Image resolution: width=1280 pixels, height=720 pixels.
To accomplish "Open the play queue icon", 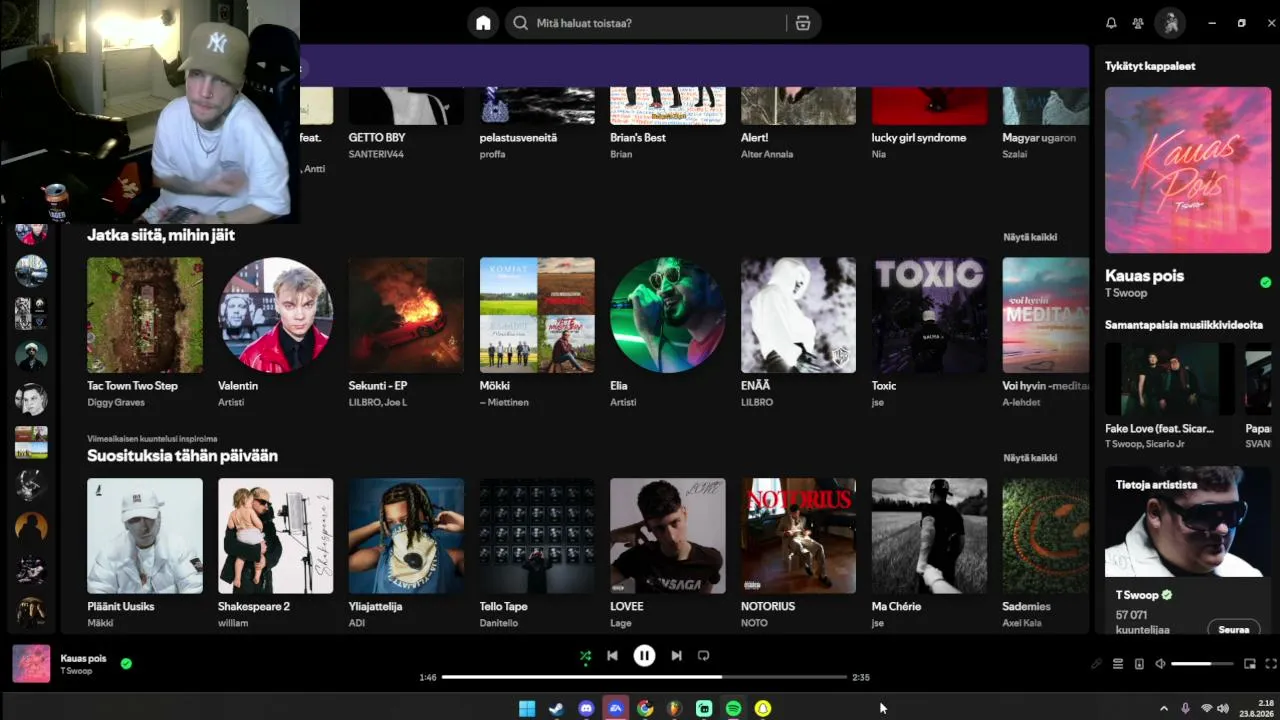I will (x=1118, y=664).
